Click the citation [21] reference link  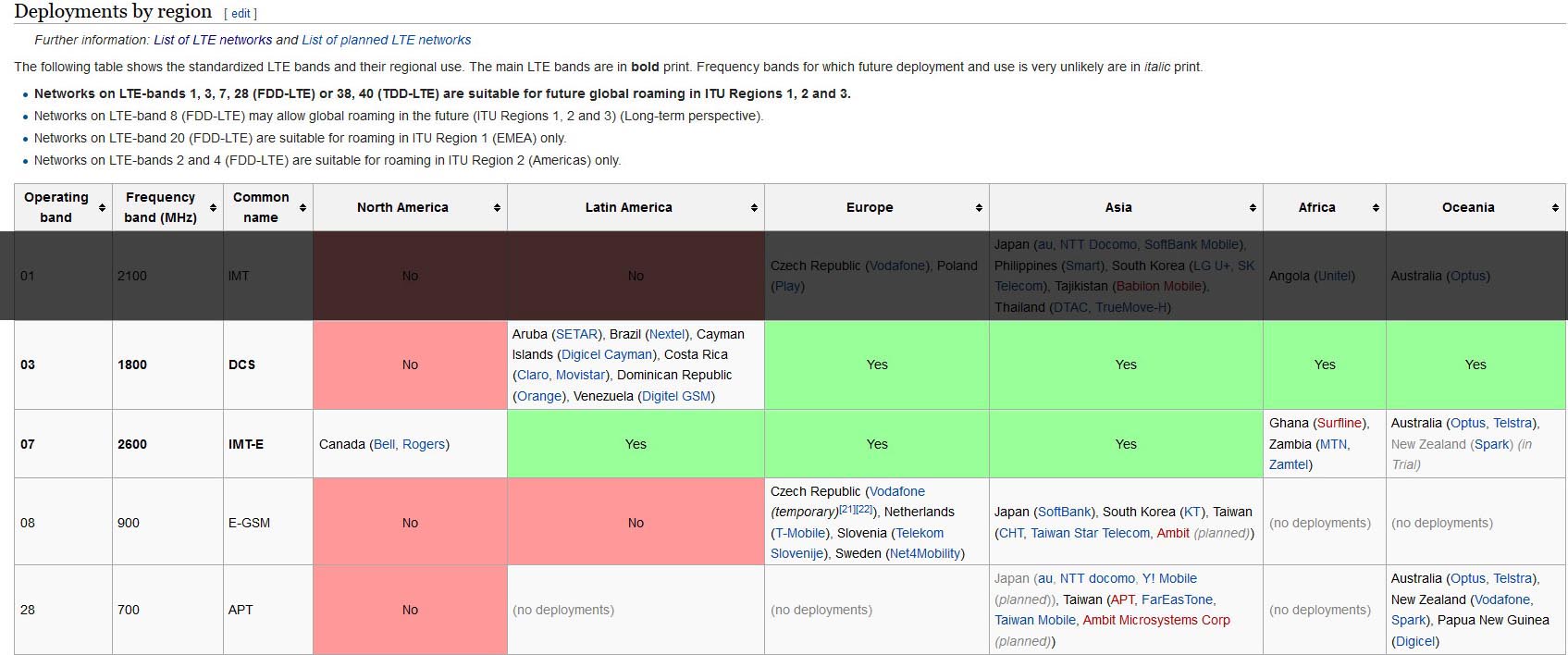[x=847, y=509]
